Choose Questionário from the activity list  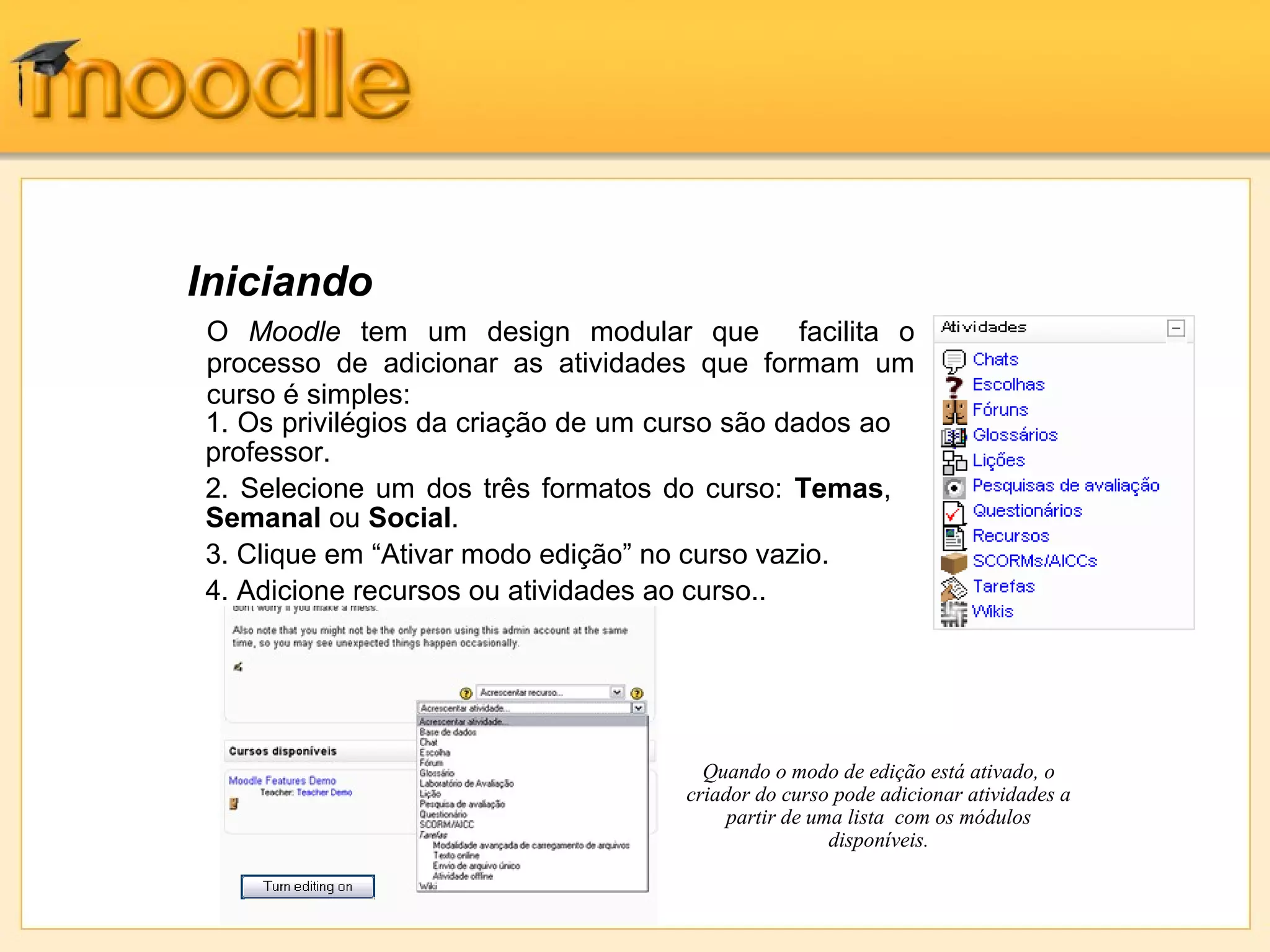coord(443,814)
